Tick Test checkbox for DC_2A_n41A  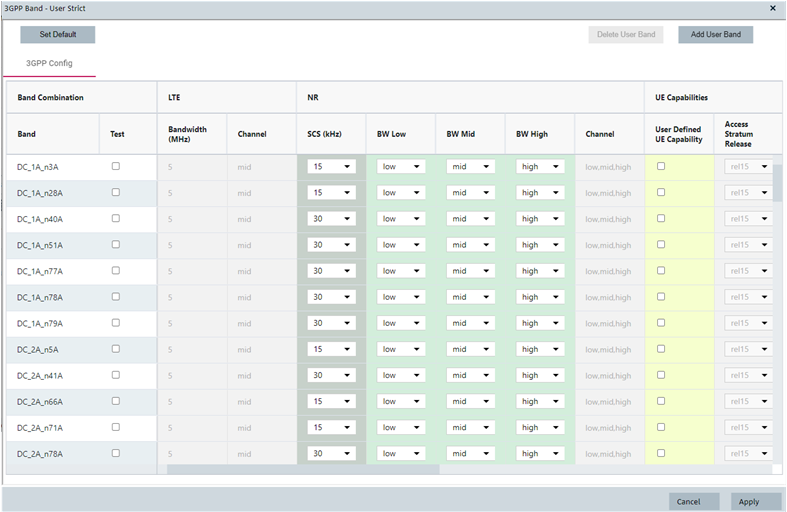coord(116,375)
